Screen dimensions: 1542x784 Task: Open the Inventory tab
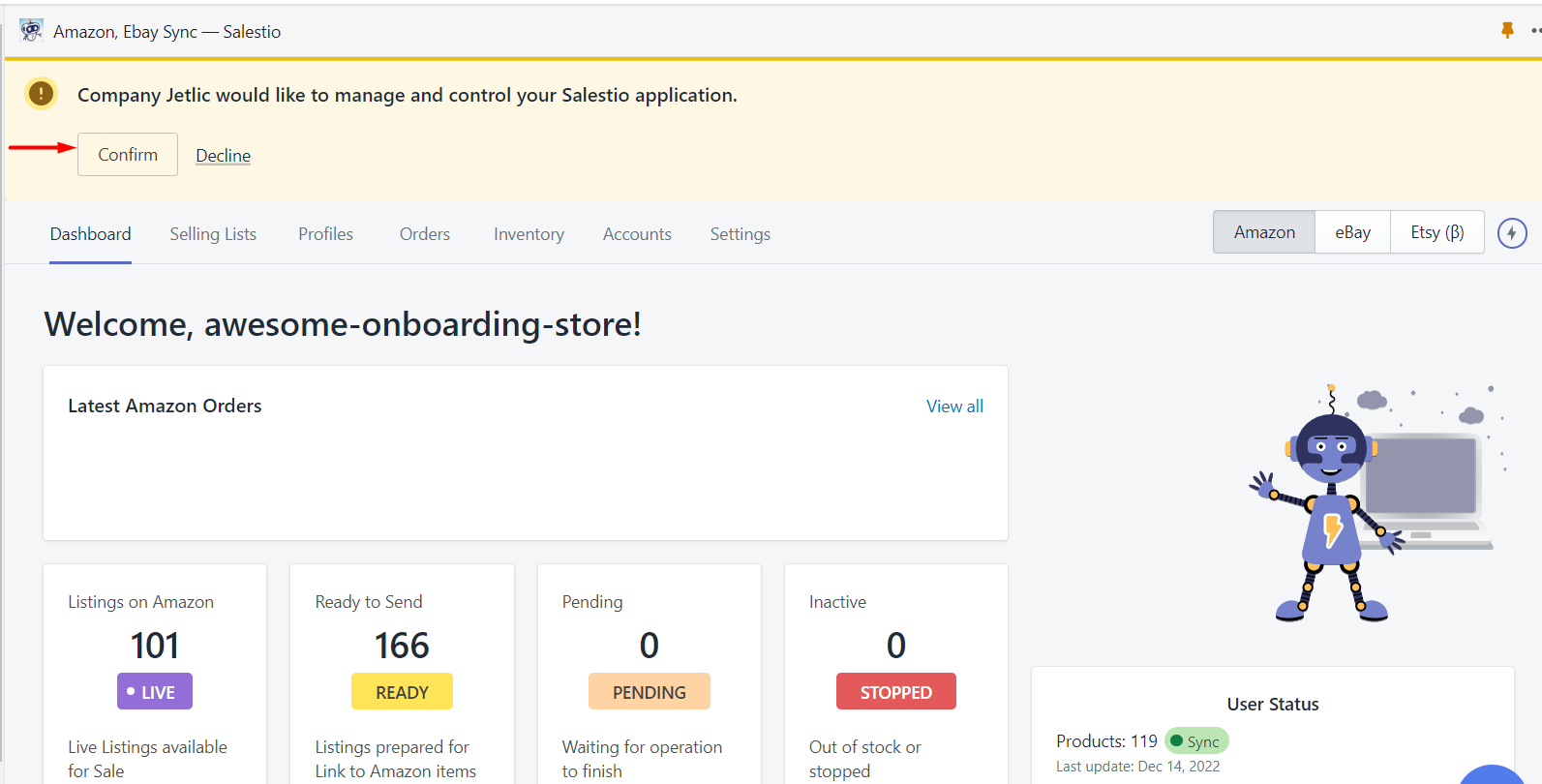point(529,234)
